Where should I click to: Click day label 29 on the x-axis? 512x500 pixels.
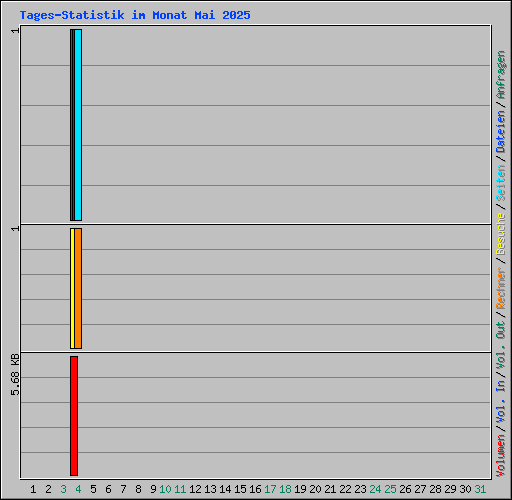[x=450, y=489]
